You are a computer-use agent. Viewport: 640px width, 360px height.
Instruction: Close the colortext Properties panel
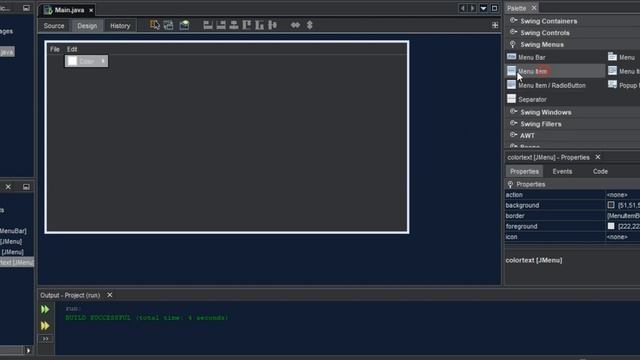pos(598,157)
